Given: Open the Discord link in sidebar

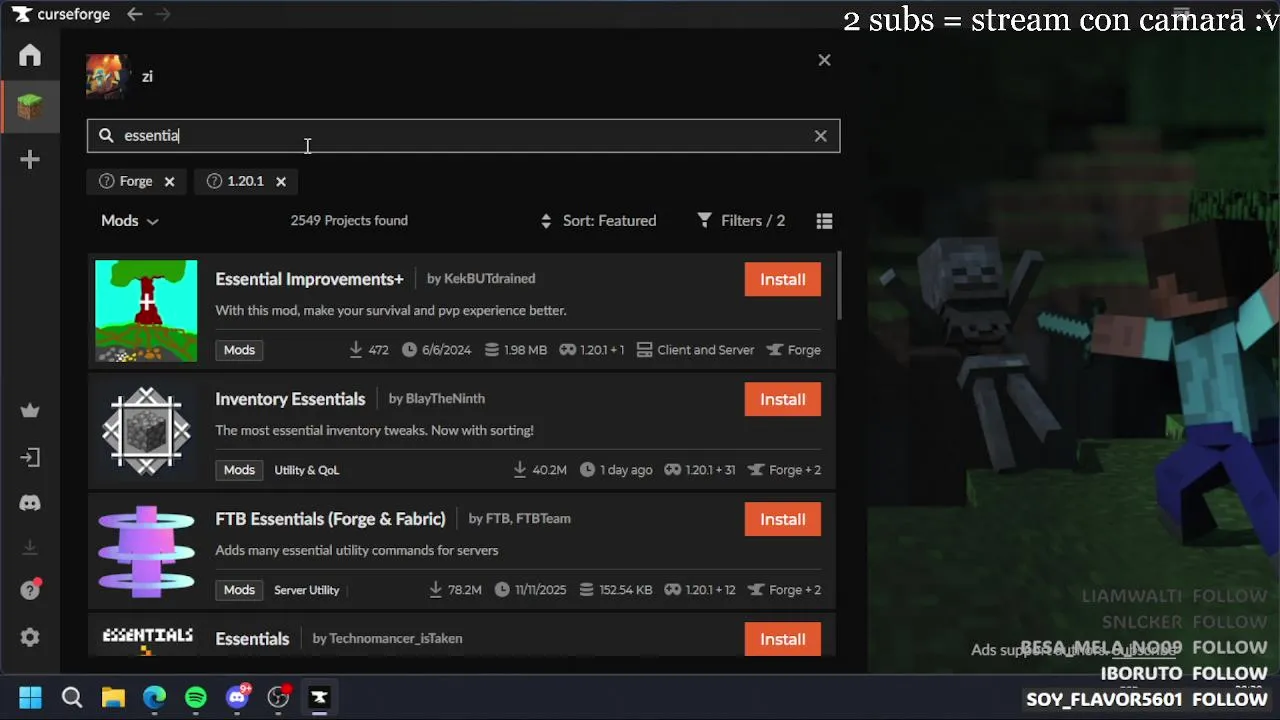Looking at the screenshot, I should tap(30, 503).
